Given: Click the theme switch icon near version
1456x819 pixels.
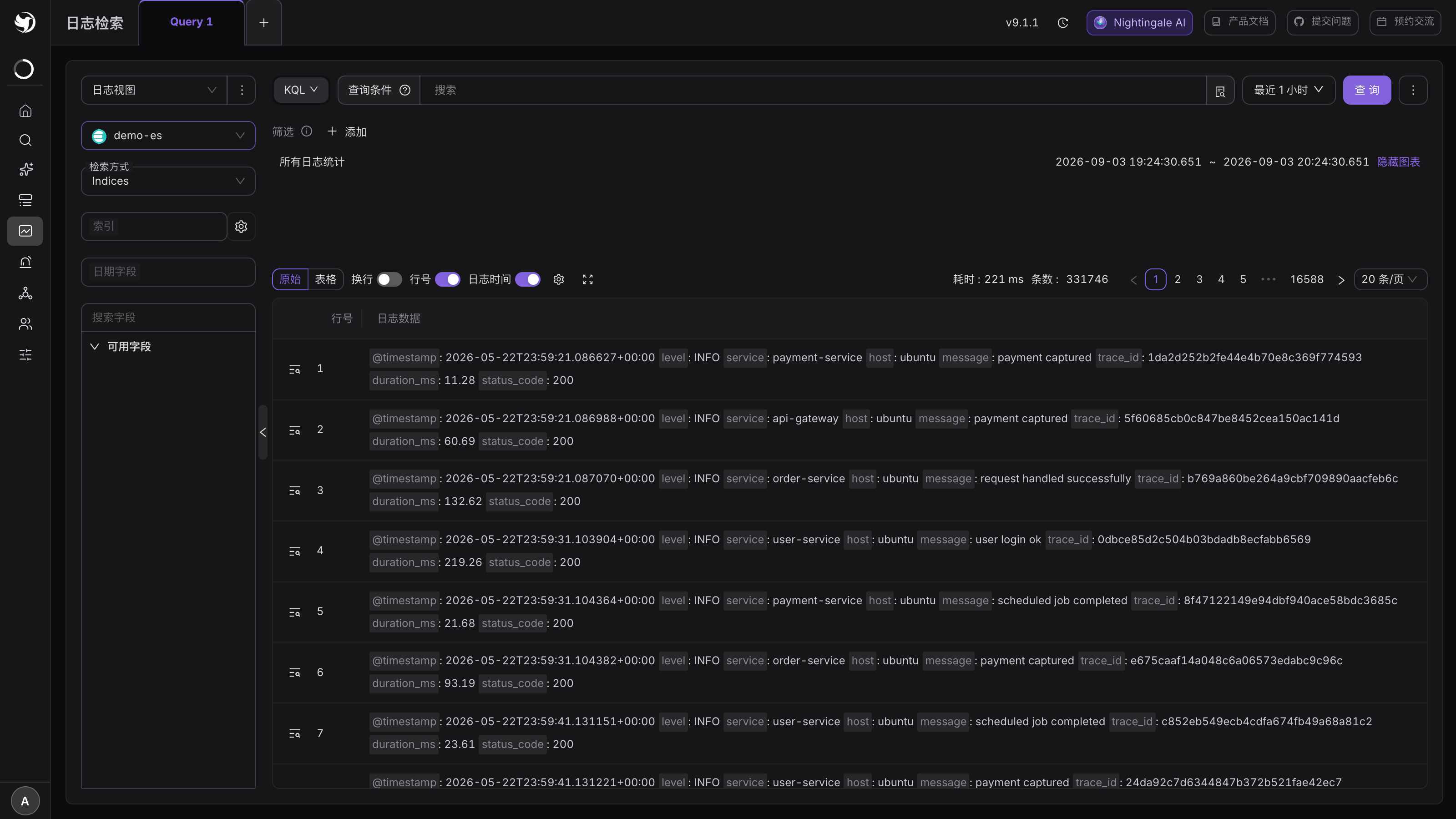Looking at the screenshot, I should point(1062,23).
